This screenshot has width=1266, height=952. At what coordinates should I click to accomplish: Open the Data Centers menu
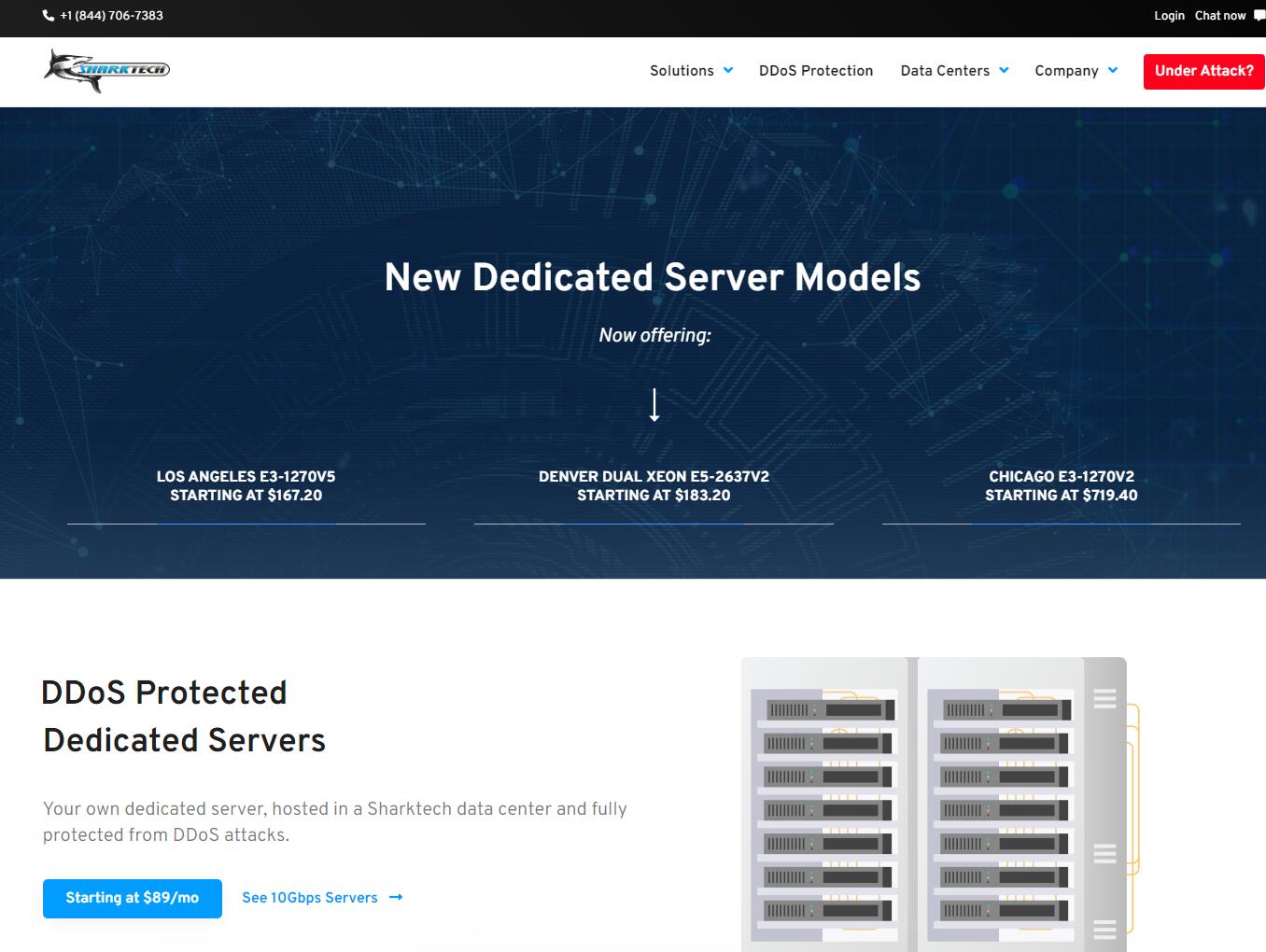pos(945,71)
